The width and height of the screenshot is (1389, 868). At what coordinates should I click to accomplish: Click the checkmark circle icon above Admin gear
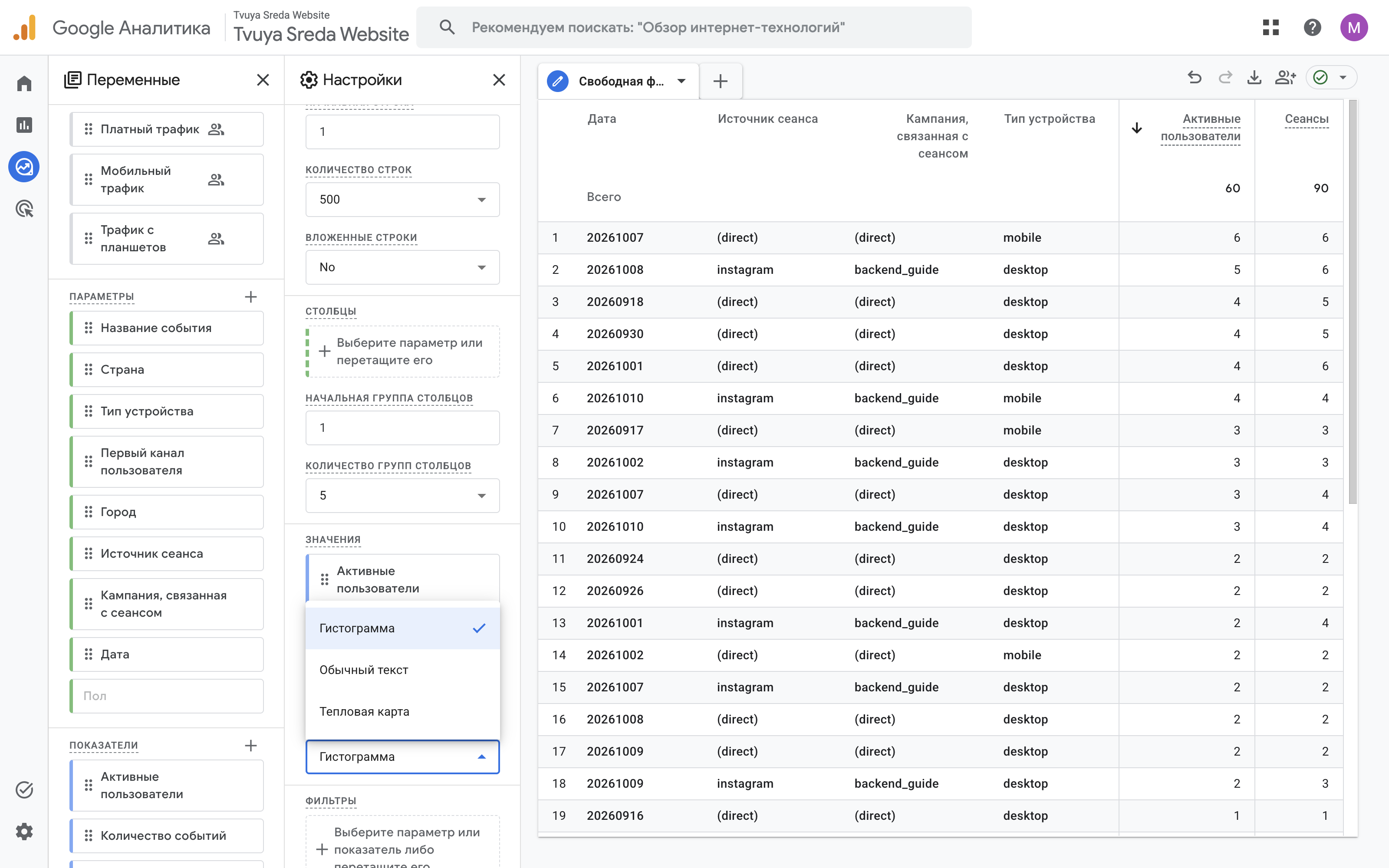(24, 790)
